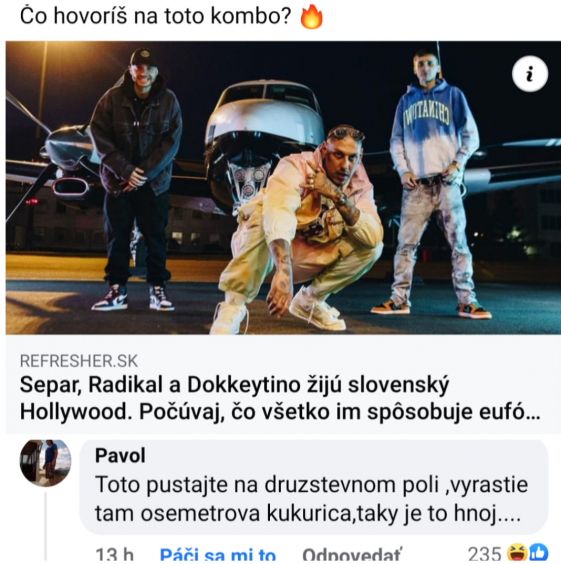Image resolution: width=561 pixels, height=564 pixels.
Task: Open Pavol's profile picture
Action: point(45,463)
